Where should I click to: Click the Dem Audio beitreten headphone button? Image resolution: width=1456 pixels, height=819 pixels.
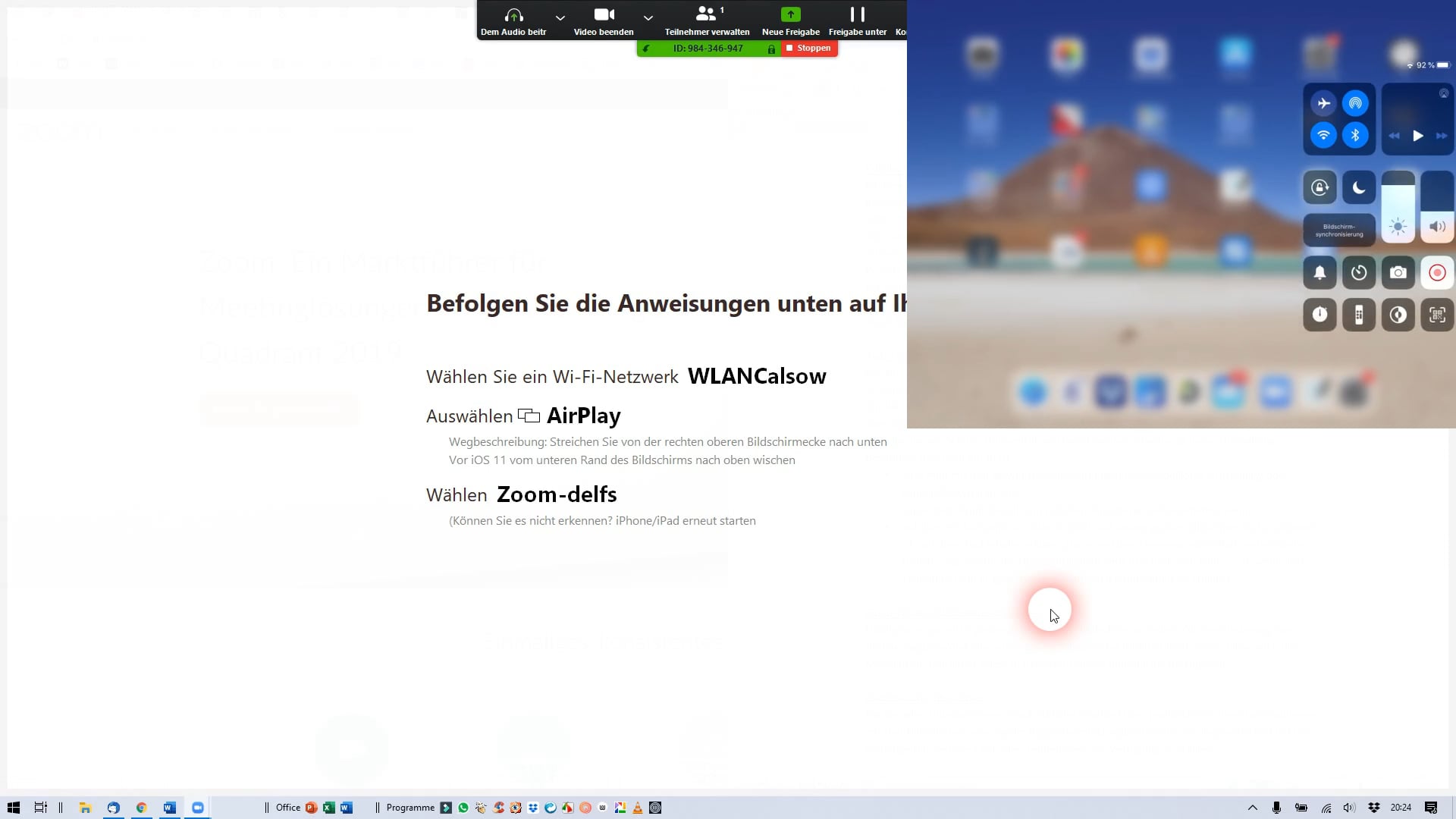(513, 20)
